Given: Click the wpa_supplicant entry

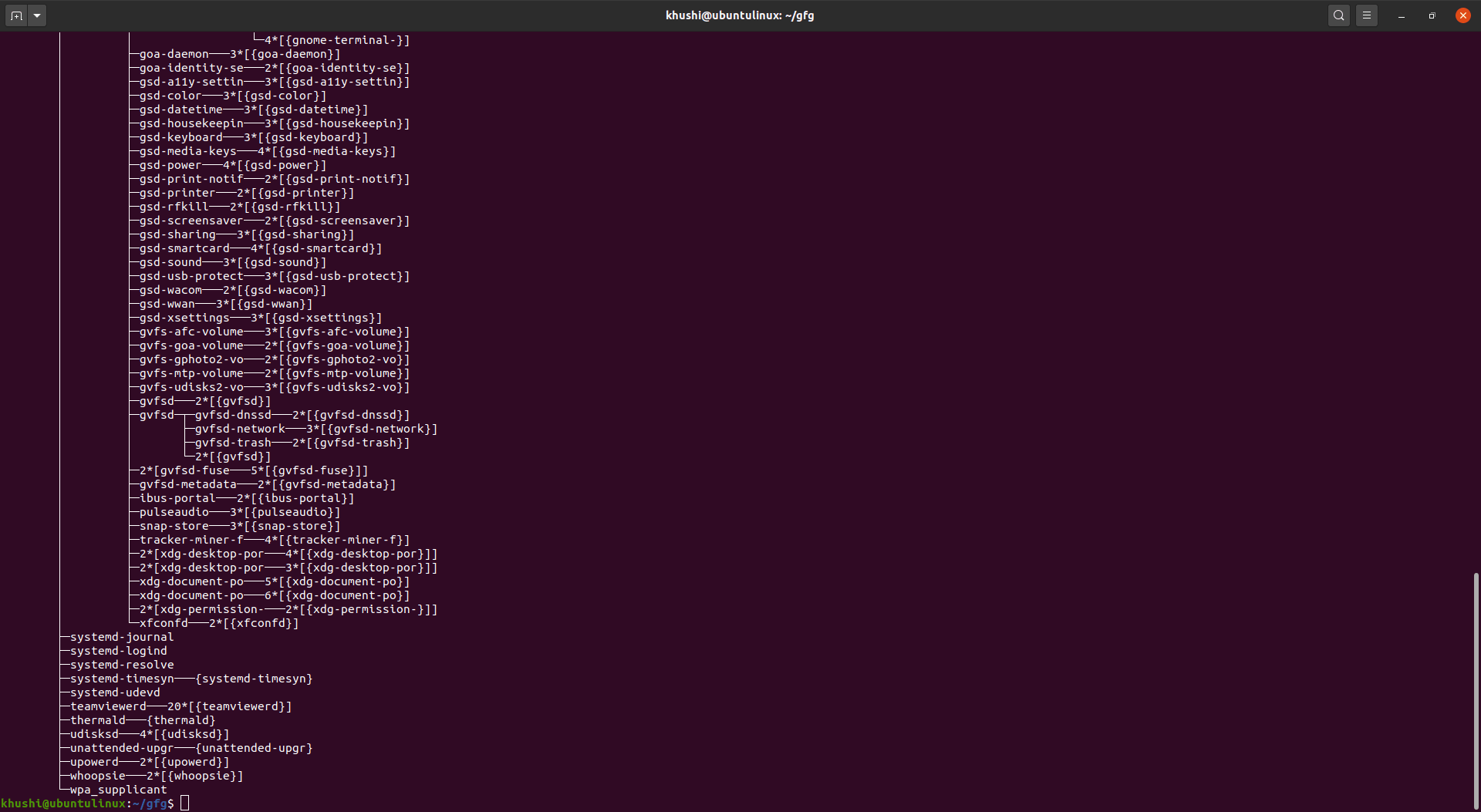Looking at the screenshot, I should [x=118, y=789].
